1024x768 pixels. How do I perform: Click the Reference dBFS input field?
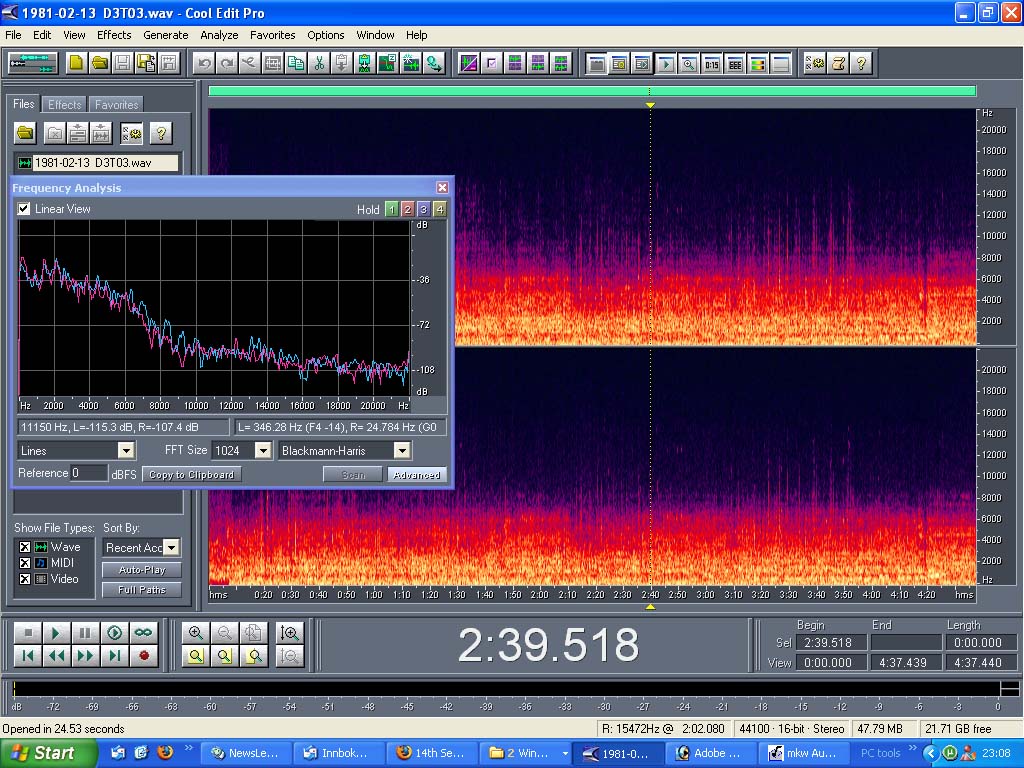(x=89, y=473)
